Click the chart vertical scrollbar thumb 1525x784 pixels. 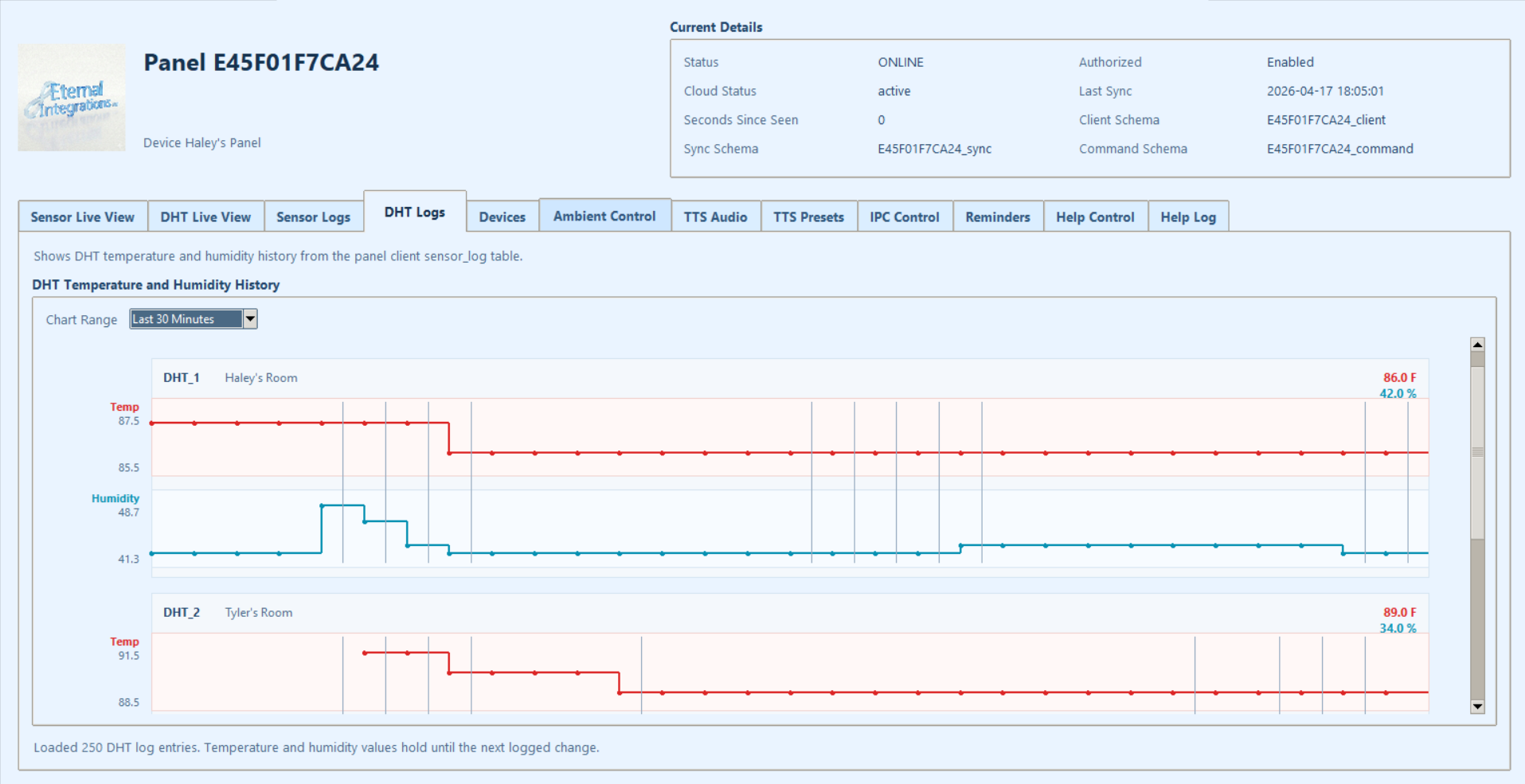point(1477,452)
